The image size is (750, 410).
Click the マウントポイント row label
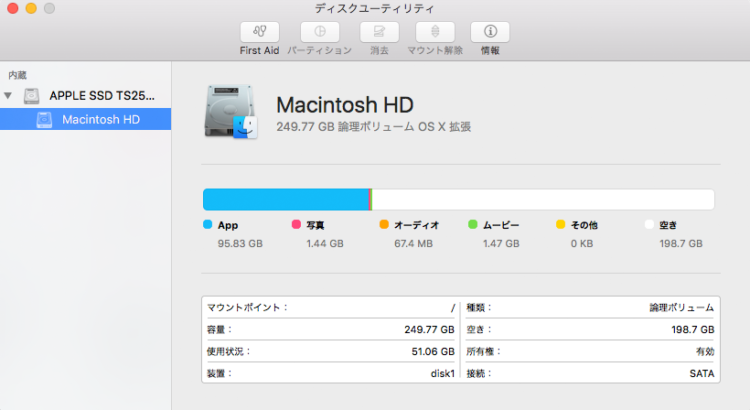click(x=247, y=308)
